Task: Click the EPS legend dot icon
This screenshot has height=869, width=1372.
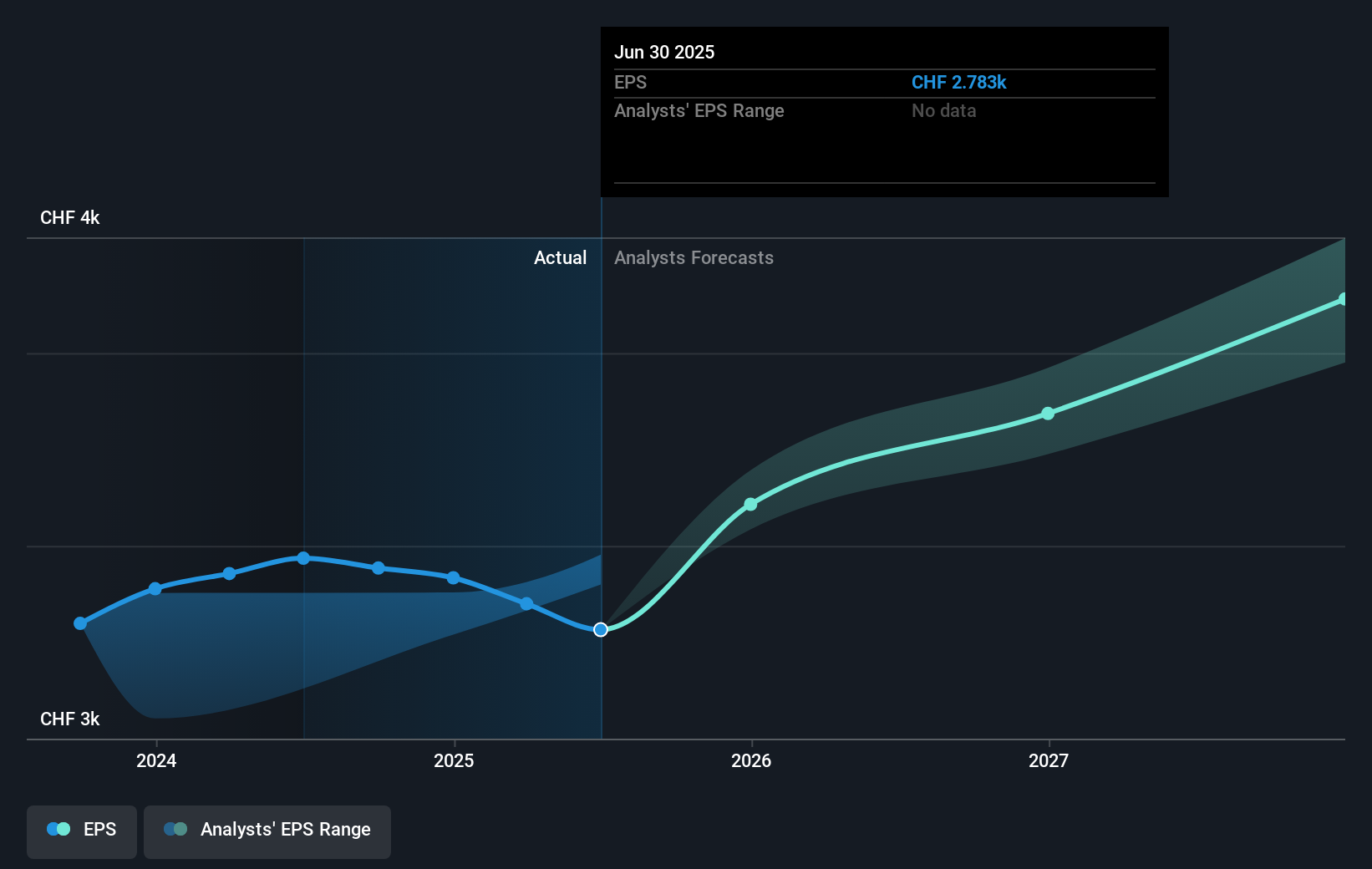Action: pyautogui.click(x=57, y=829)
